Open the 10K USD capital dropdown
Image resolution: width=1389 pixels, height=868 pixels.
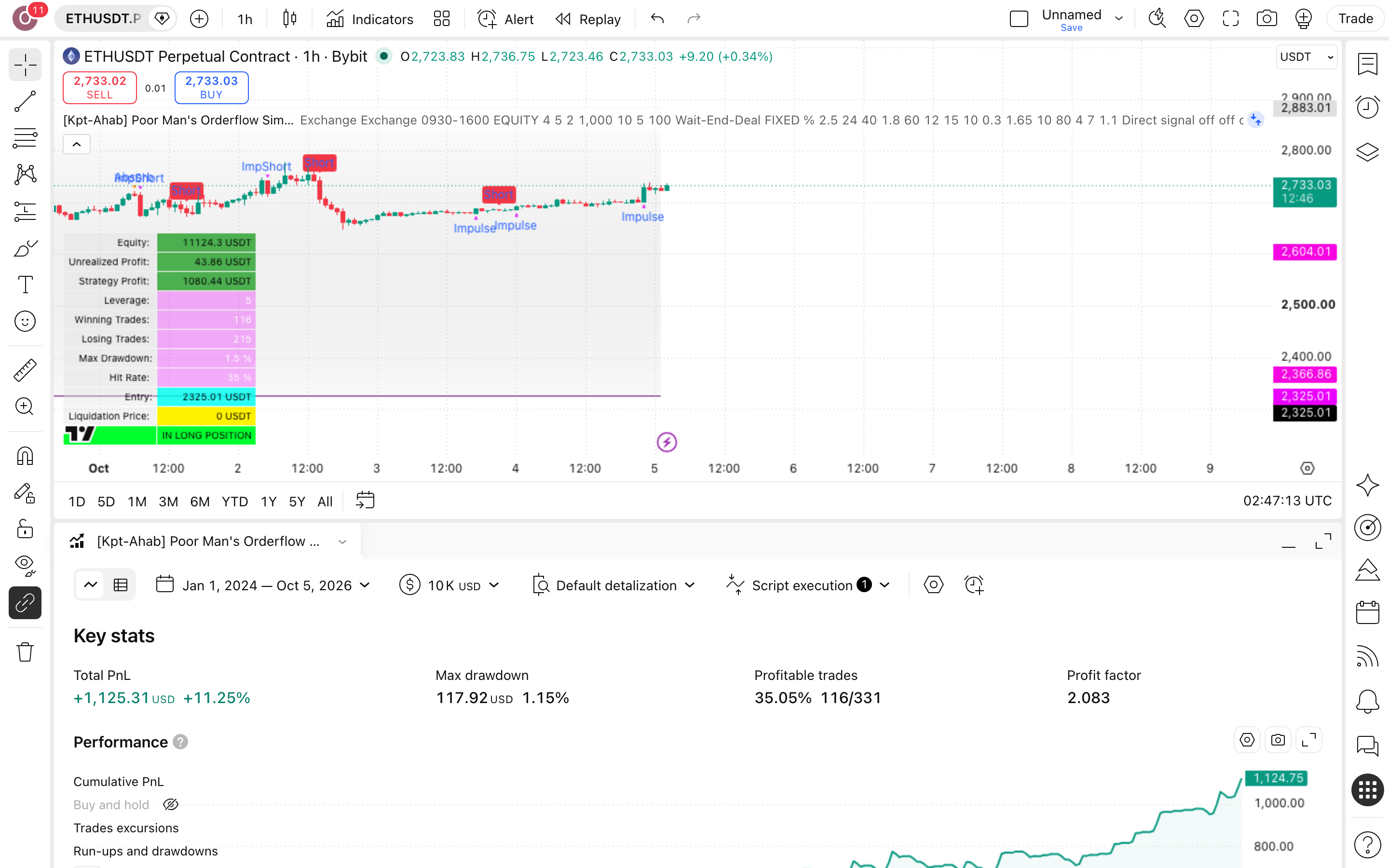pyautogui.click(x=449, y=585)
